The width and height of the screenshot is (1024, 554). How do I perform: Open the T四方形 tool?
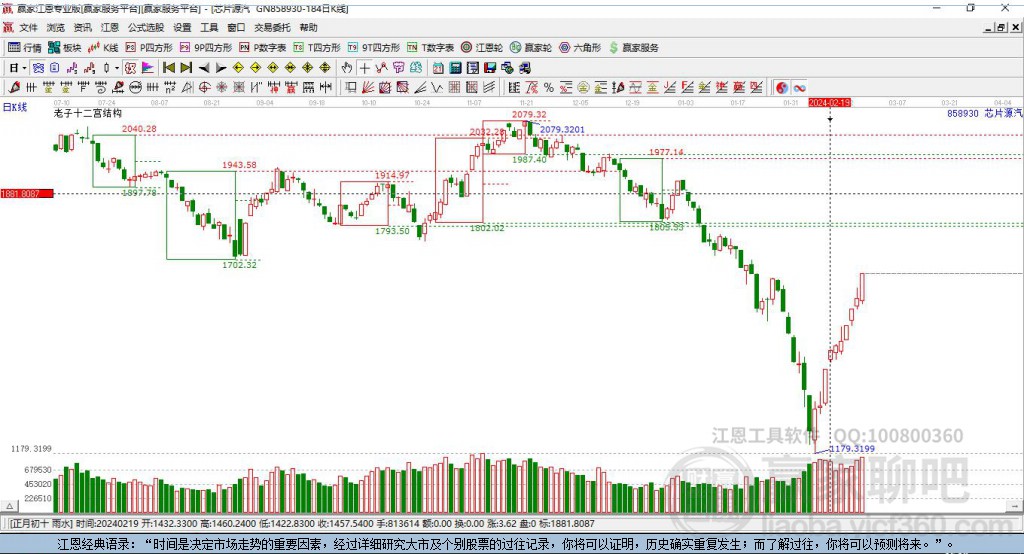pos(317,48)
